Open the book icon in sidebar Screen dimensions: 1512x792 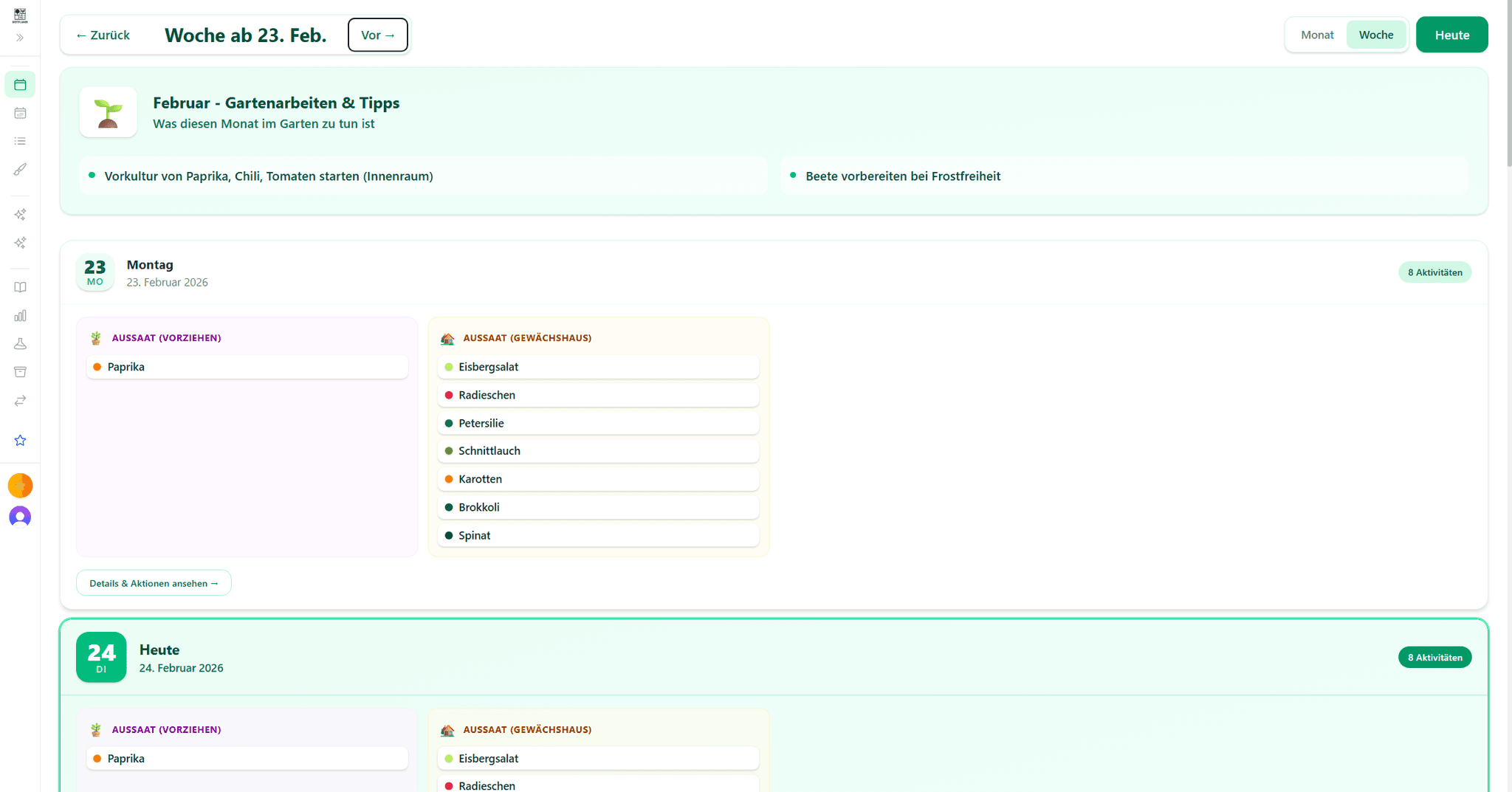tap(20, 288)
